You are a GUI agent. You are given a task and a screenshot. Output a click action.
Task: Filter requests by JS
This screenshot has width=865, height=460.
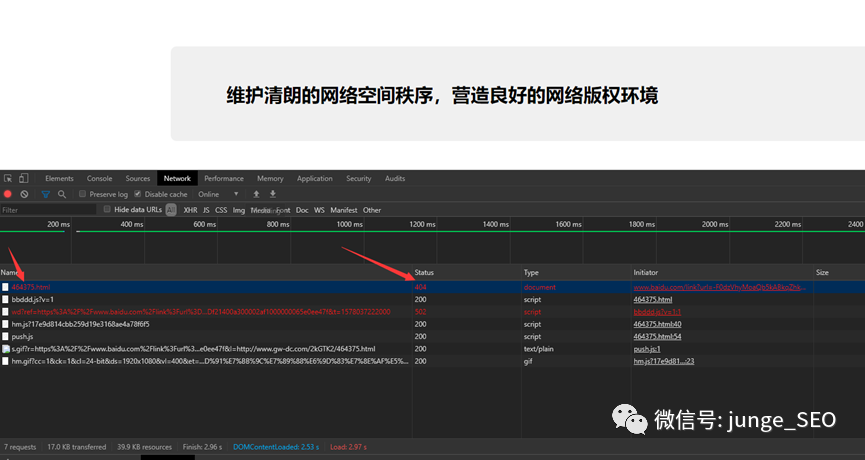coord(206,210)
